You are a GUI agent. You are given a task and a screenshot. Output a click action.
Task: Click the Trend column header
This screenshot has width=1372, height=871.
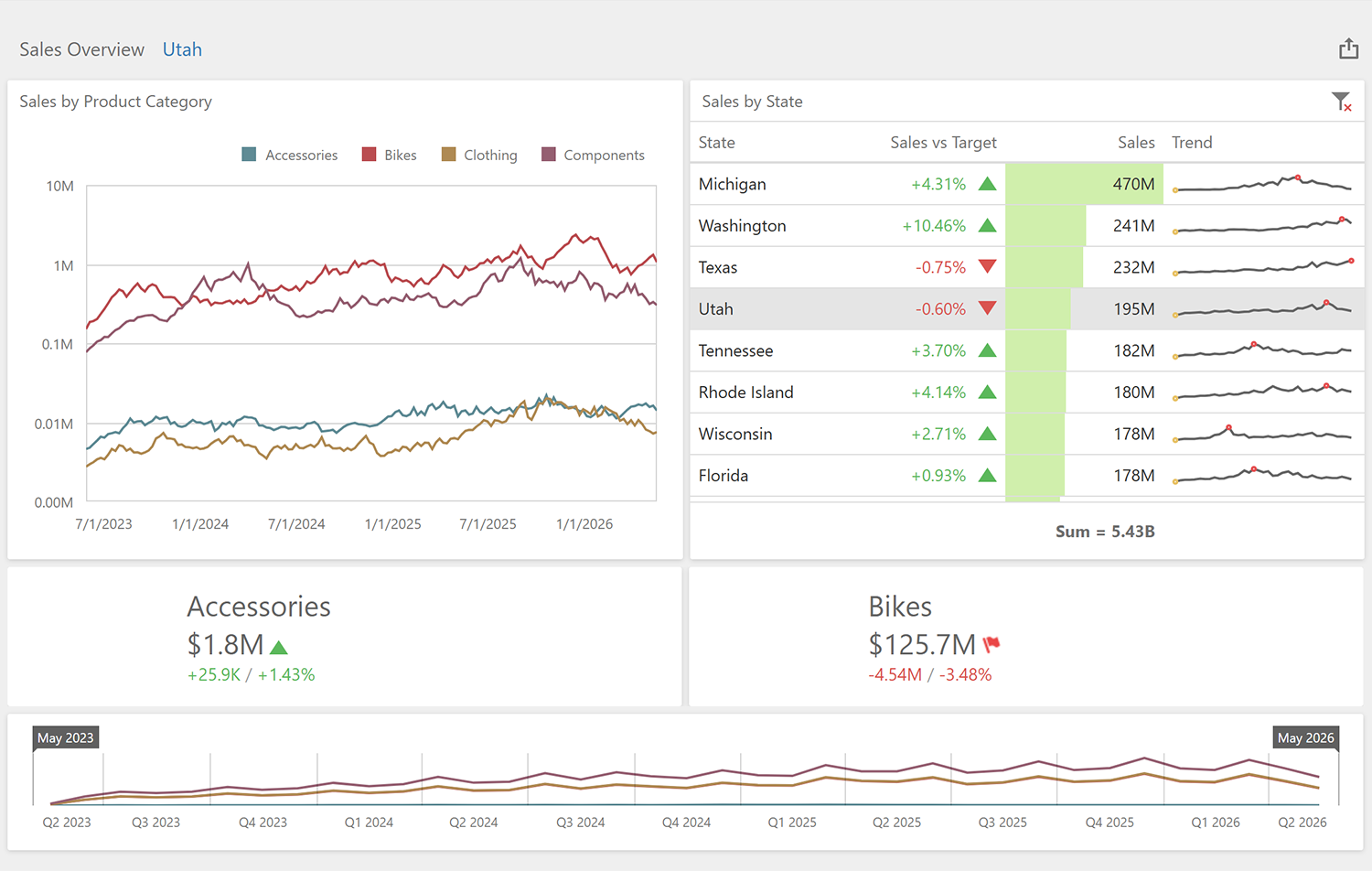coord(1192,143)
